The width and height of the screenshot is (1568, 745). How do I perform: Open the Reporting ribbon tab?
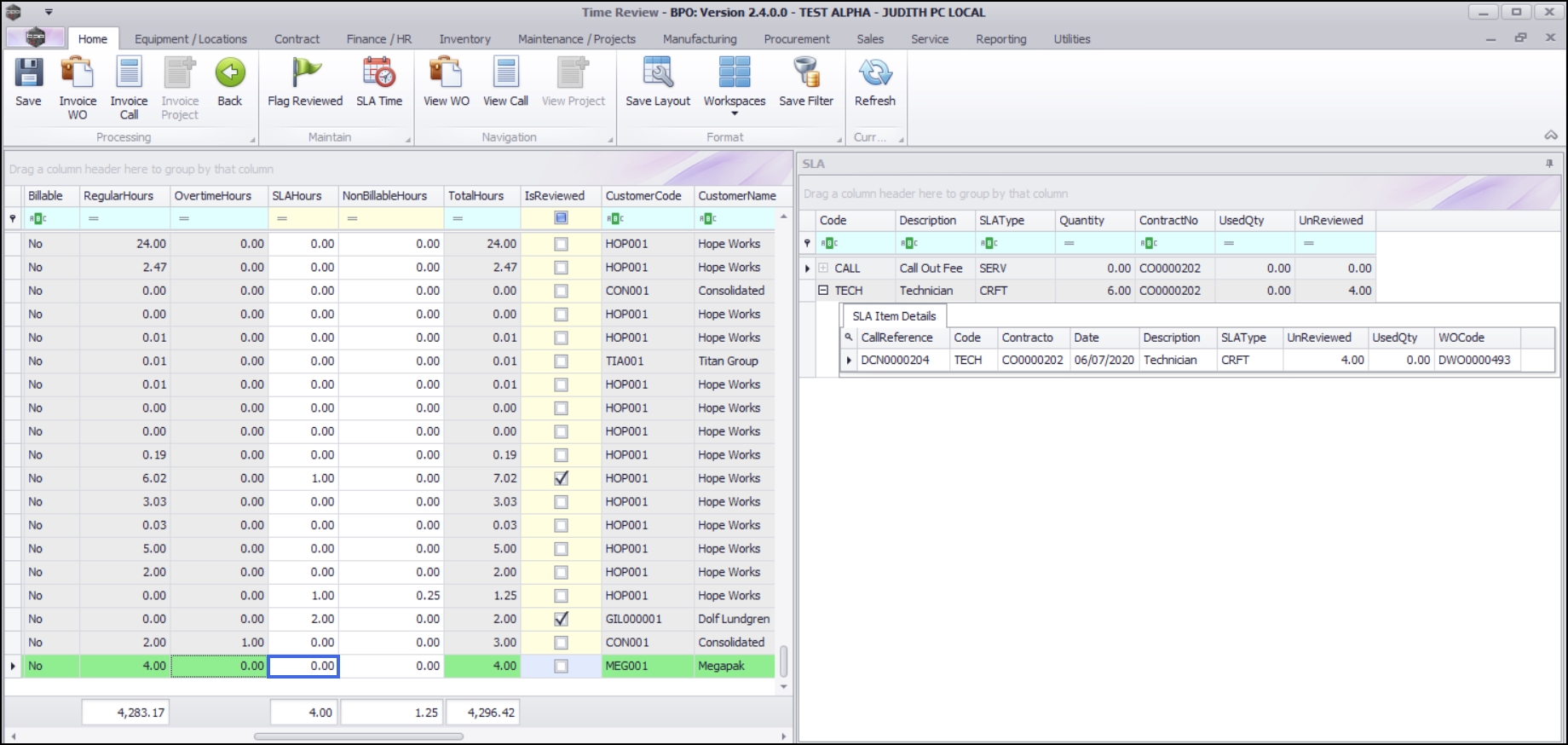1000,39
